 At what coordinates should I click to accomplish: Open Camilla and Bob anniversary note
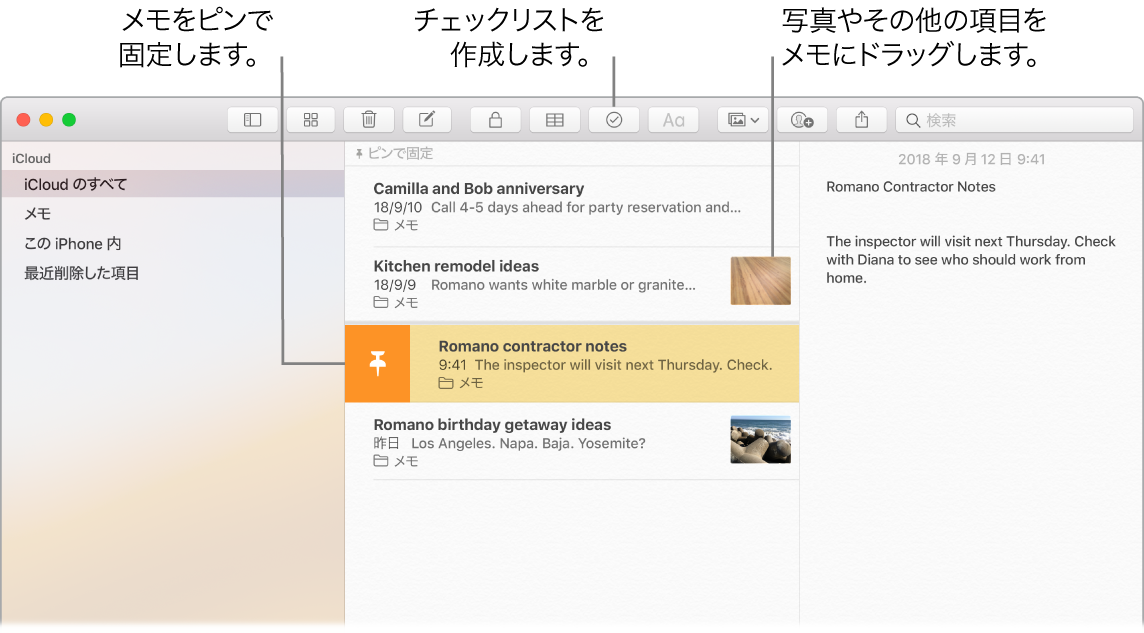point(540,206)
